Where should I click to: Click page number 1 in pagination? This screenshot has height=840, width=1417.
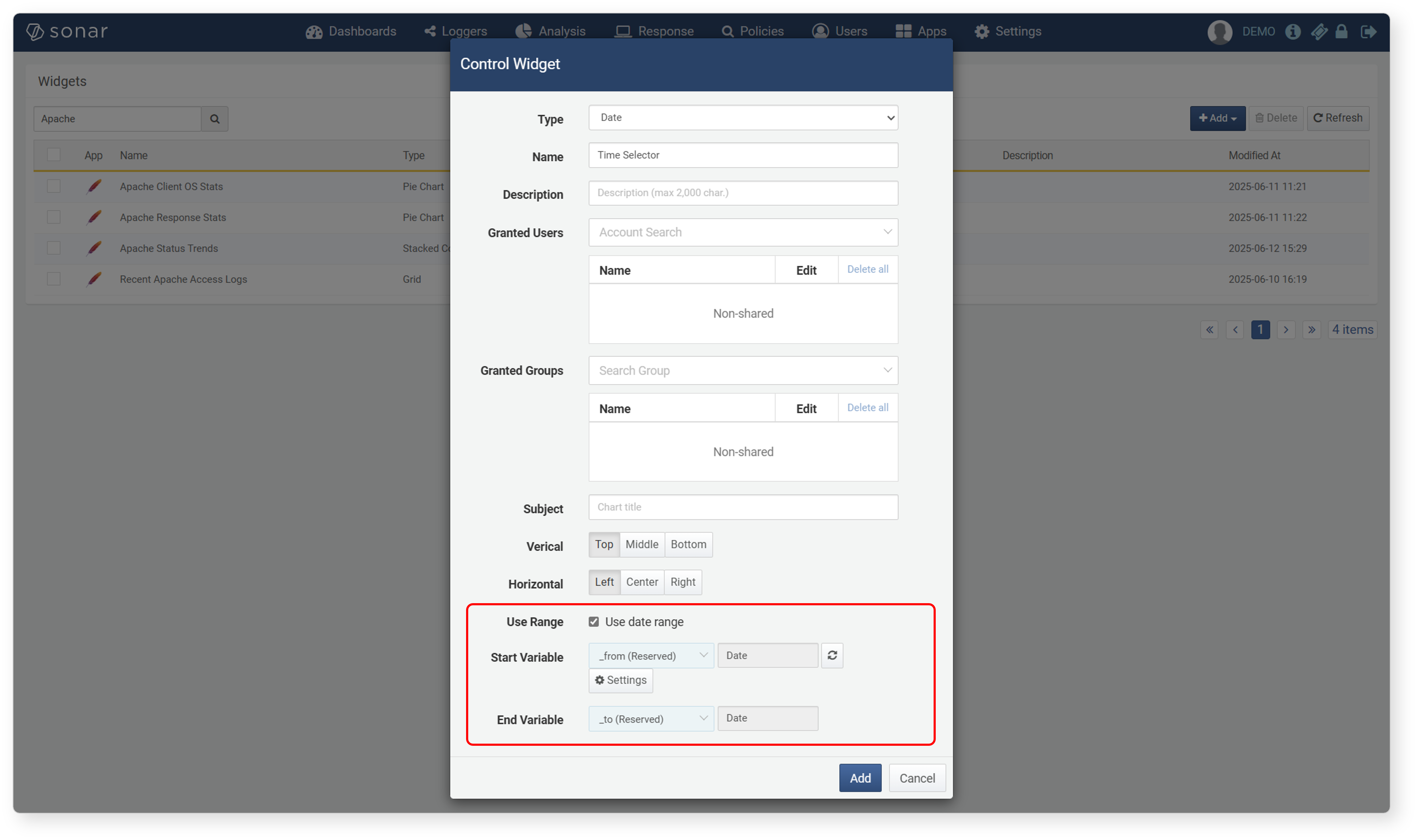point(1260,329)
